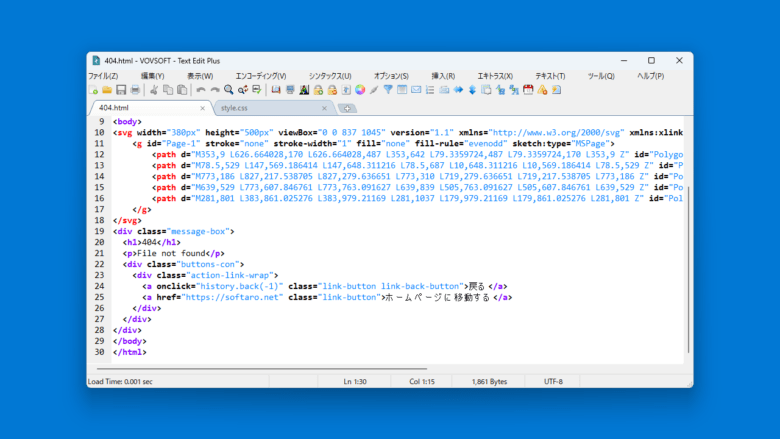Click the blue horizontal double-arrow icon
The image size is (780, 439).
[458, 90]
